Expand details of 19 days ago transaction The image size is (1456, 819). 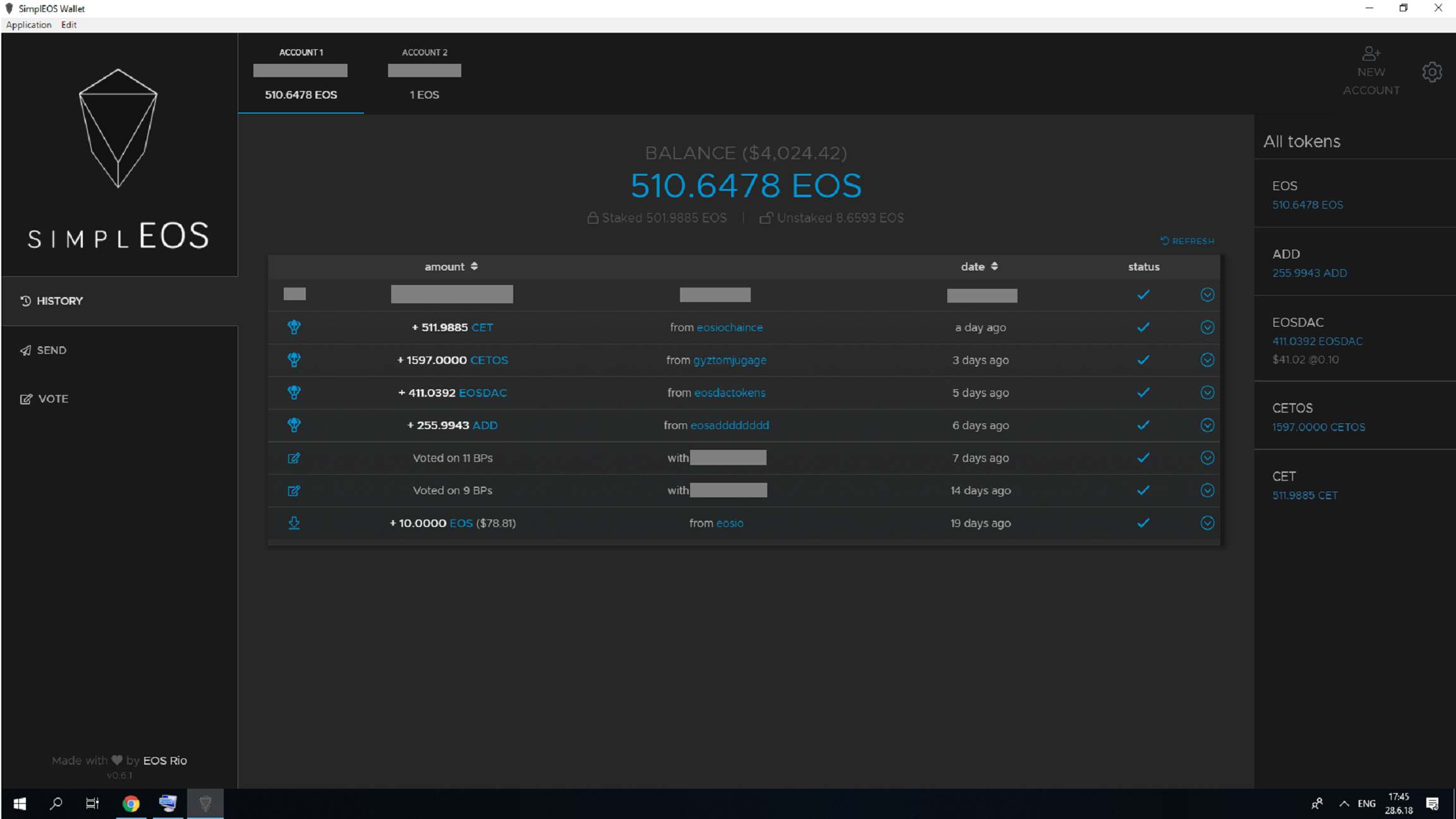tap(1207, 523)
